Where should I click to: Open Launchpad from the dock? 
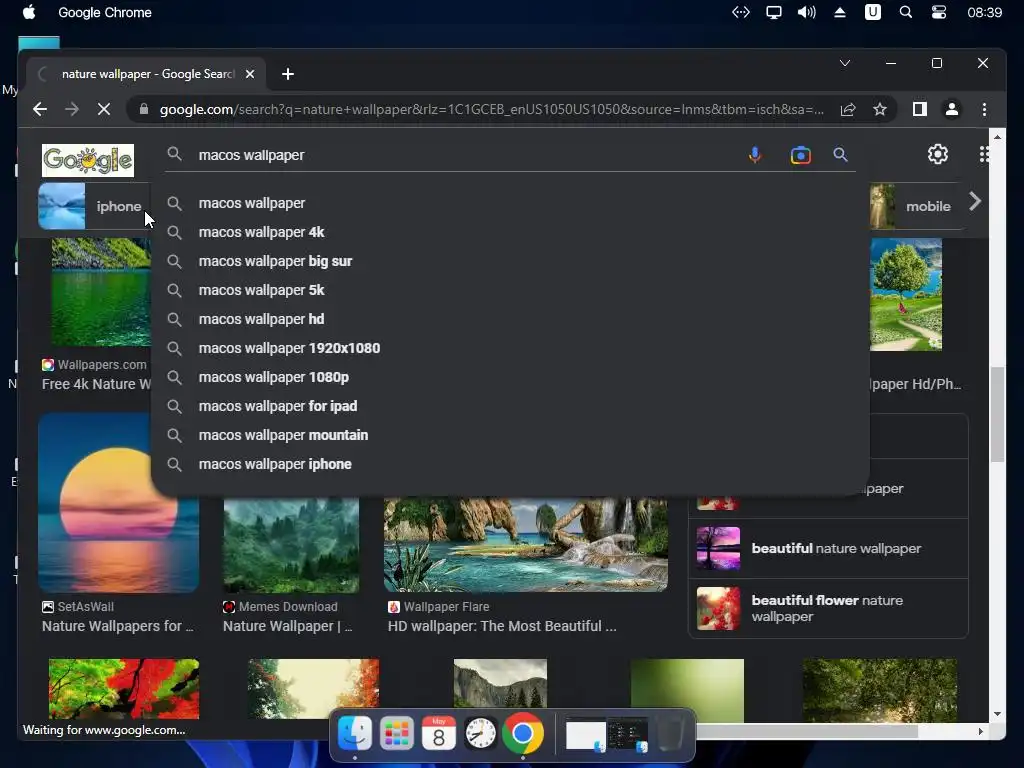pos(396,733)
